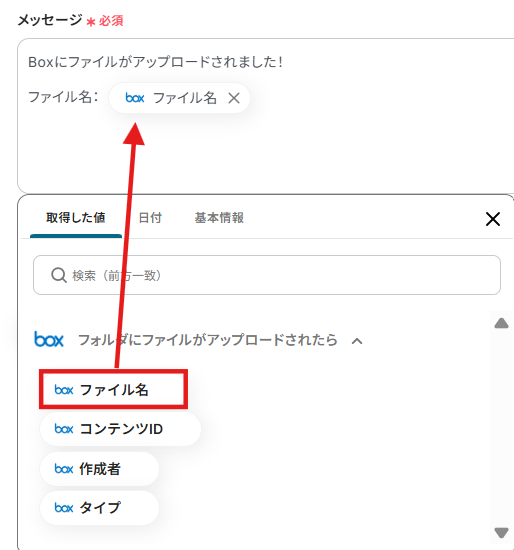This screenshot has height=550, width=514.
Task: Click box icon on ファイル名 list item
Action: tap(64, 390)
